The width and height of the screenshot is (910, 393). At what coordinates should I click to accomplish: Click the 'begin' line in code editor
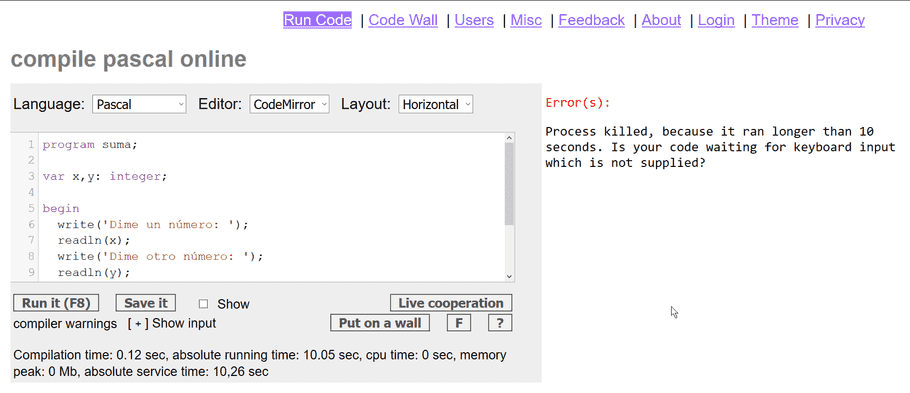pyautogui.click(x=61, y=208)
